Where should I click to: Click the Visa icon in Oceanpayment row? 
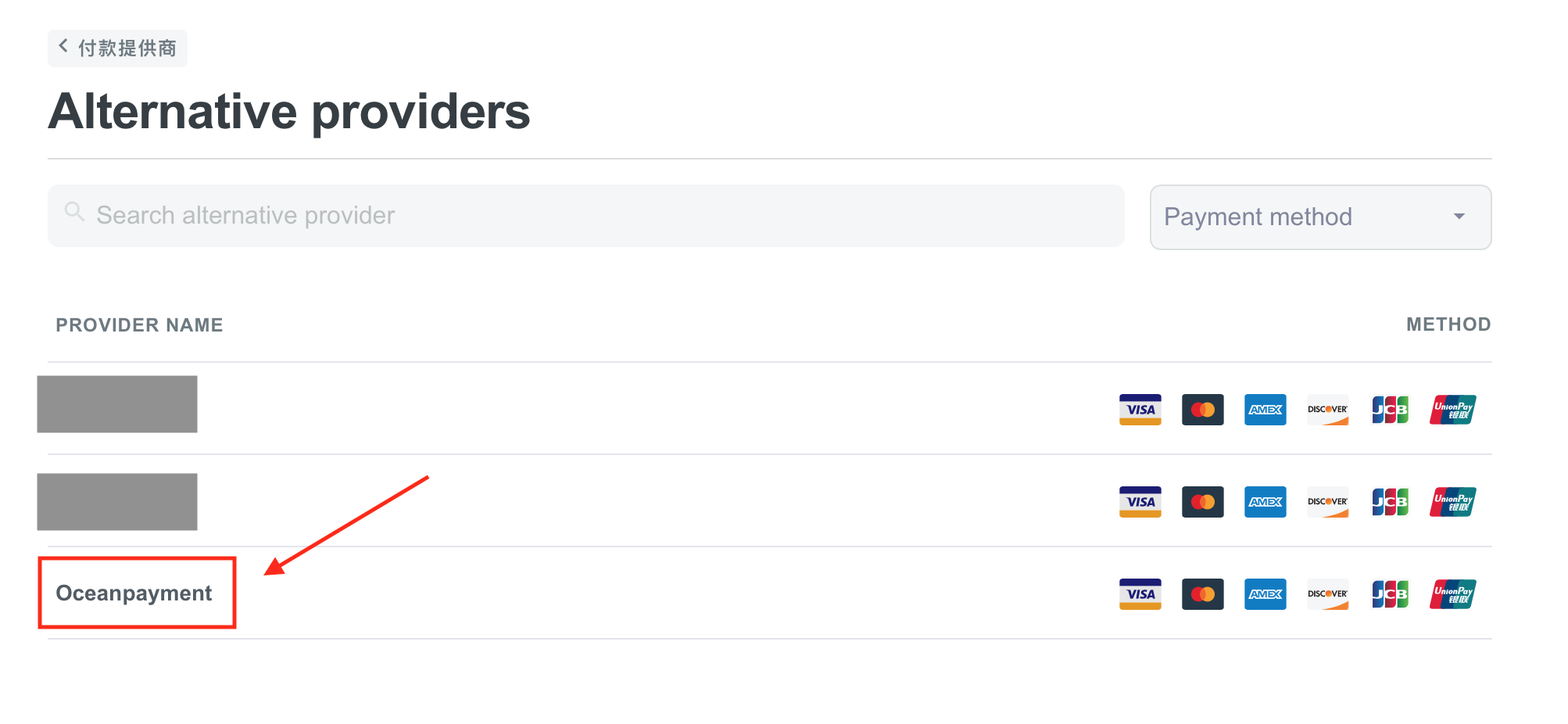pos(1140,594)
